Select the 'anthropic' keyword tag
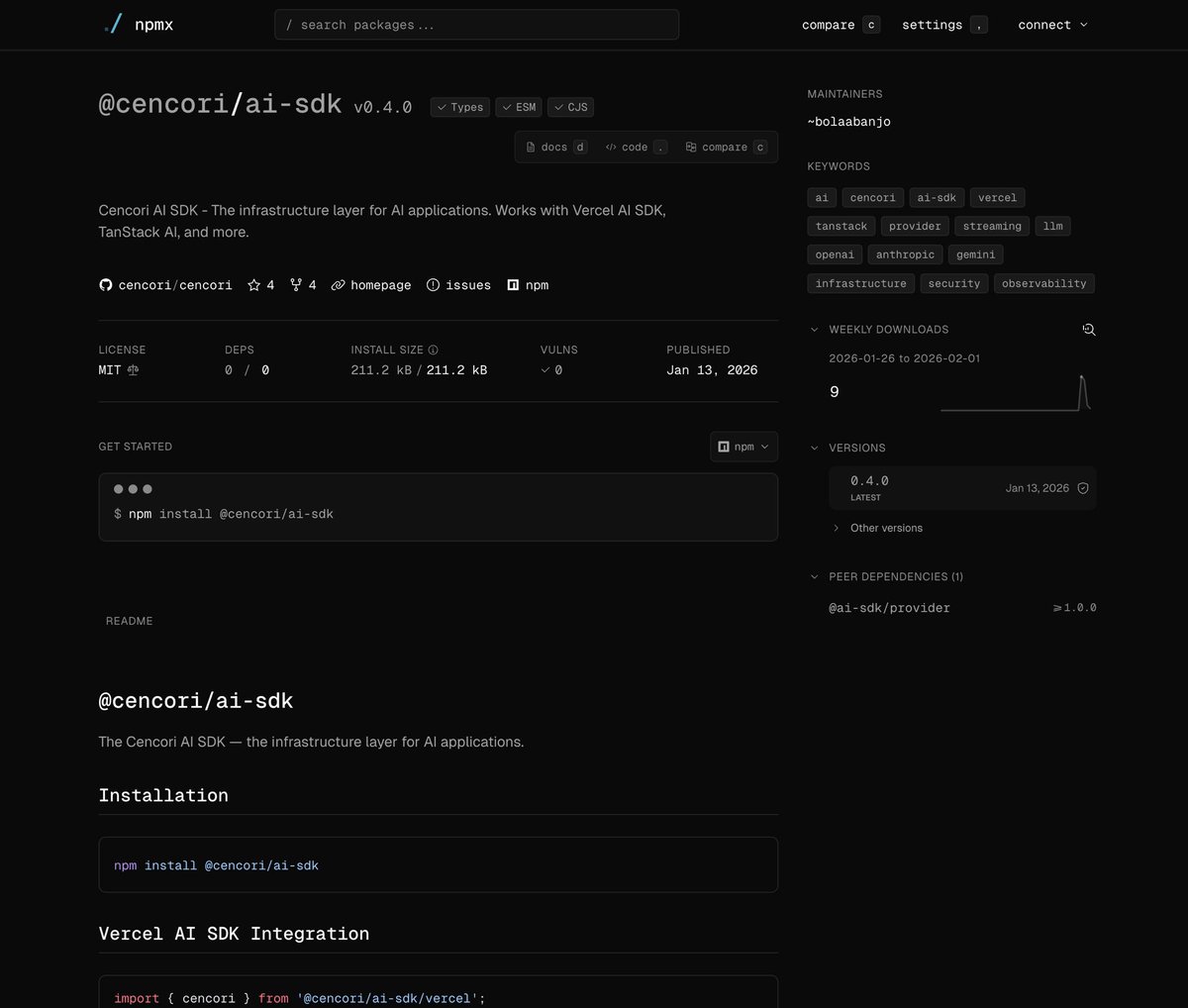 [x=905, y=255]
